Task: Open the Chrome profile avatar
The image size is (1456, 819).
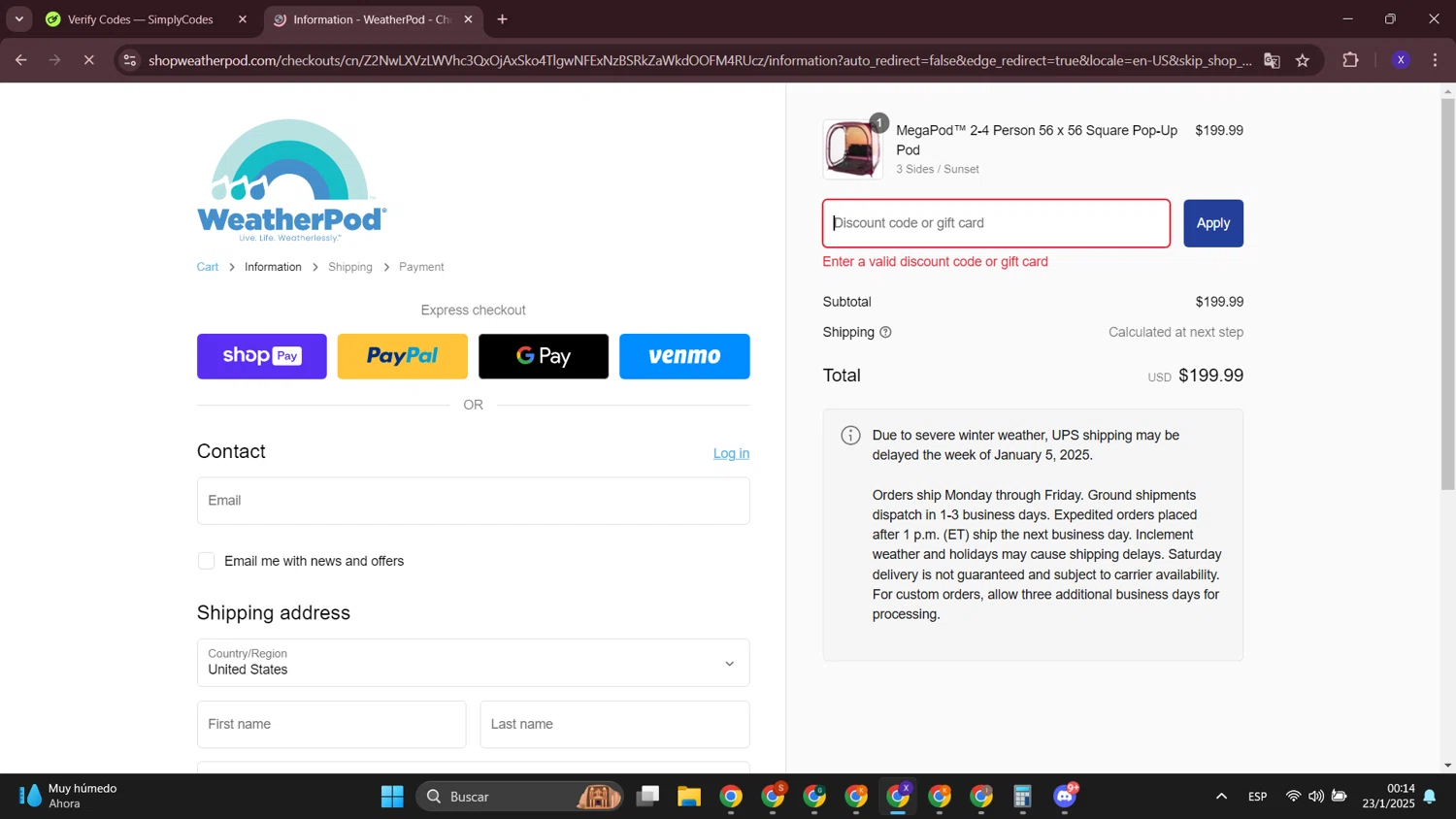Action: 1401,60
